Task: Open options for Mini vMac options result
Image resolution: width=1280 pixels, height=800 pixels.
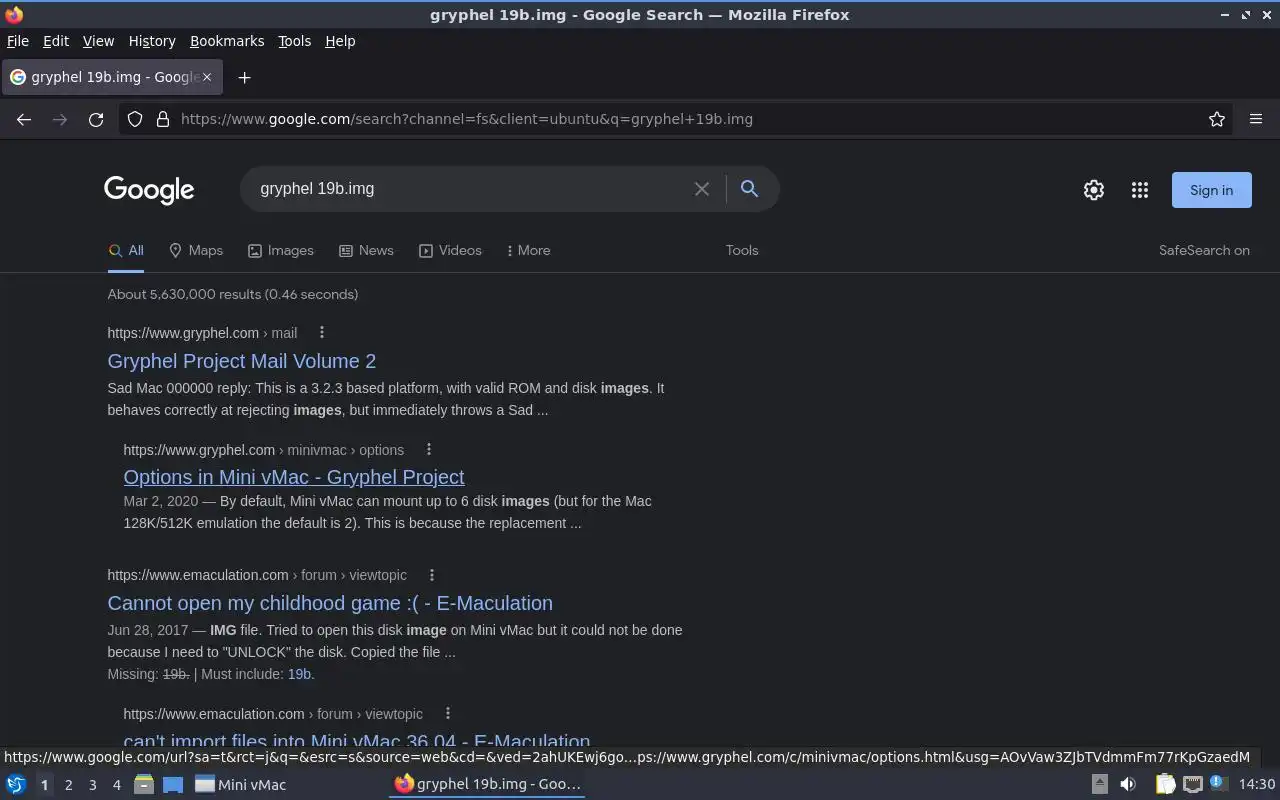Action: pyautogui.click(x=428, y=450)
